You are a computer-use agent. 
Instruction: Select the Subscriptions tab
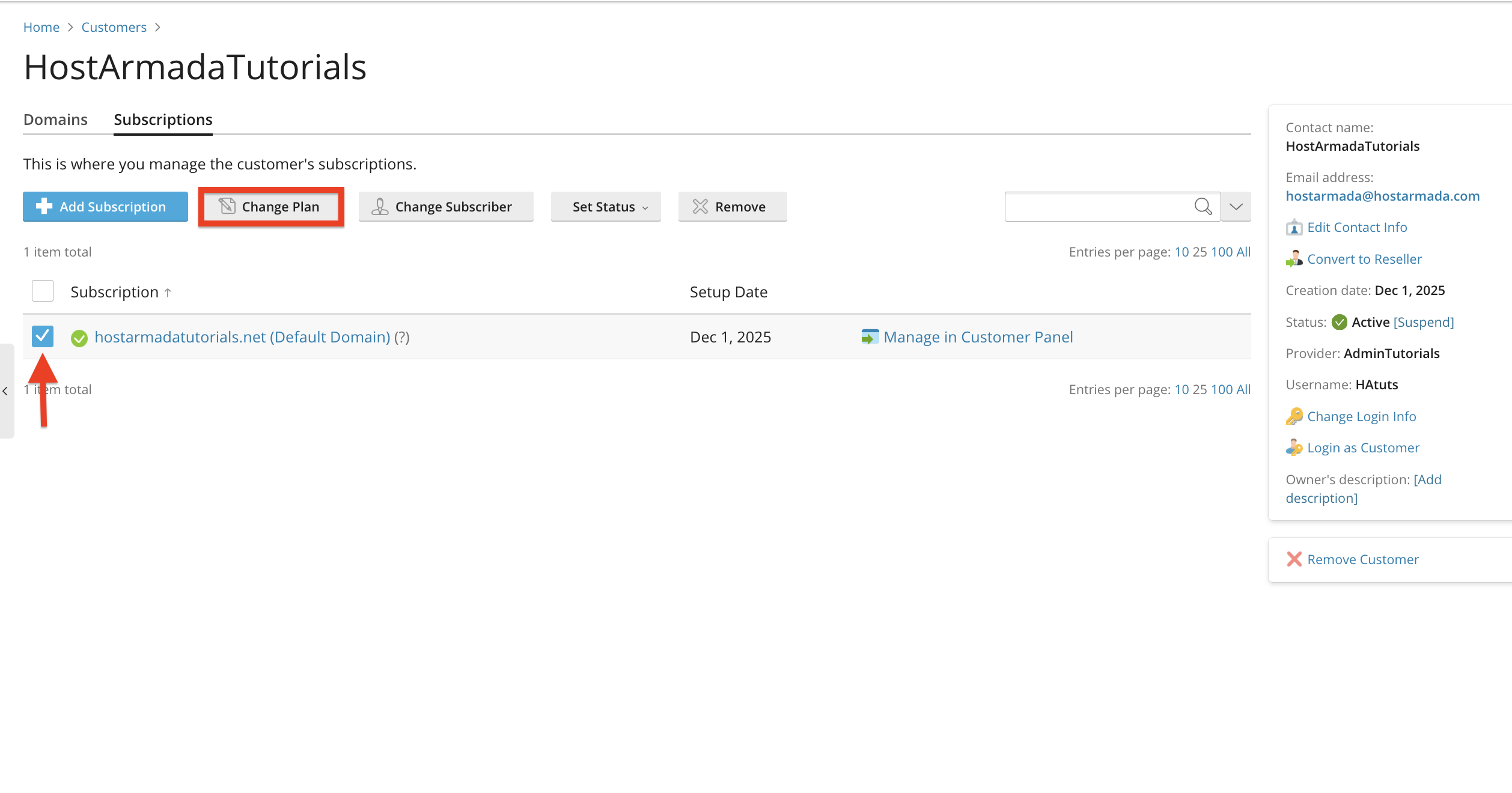click(163, 120)
